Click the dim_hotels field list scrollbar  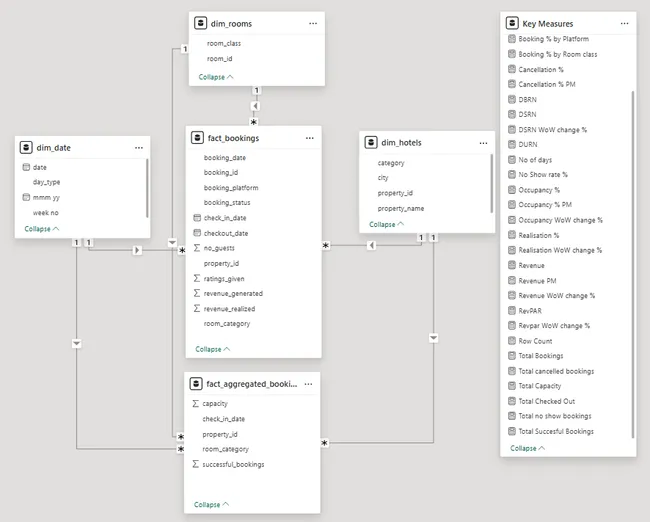(x=492, y=183)
